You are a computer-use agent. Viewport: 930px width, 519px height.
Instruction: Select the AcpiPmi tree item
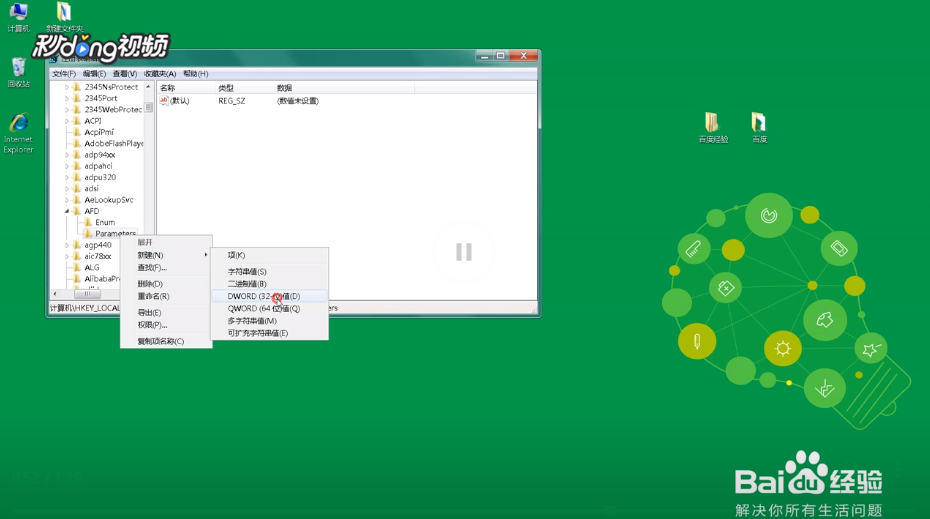coord(99,132)
